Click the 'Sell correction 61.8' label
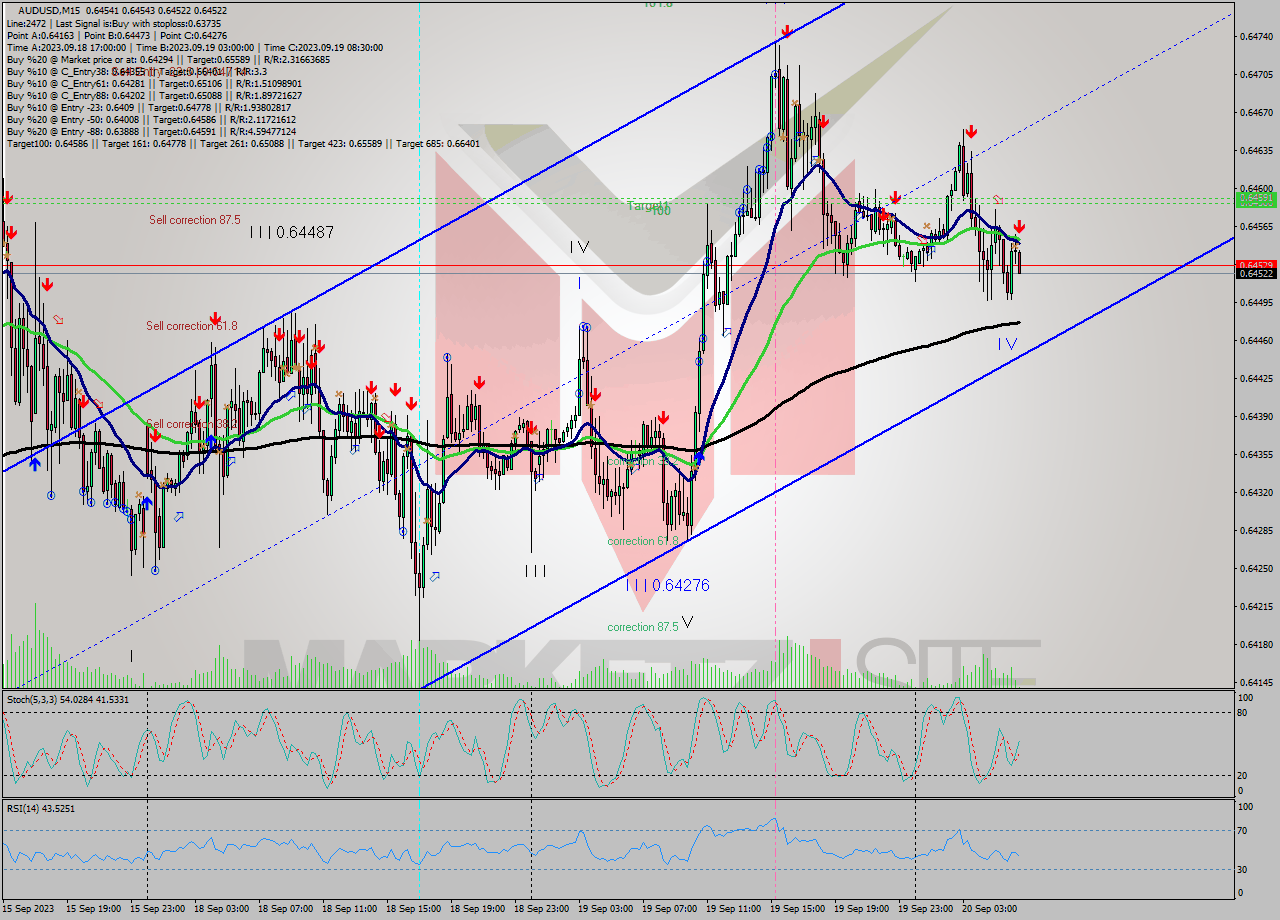This screenshot has height=920, width=1280. pos(192,326)
